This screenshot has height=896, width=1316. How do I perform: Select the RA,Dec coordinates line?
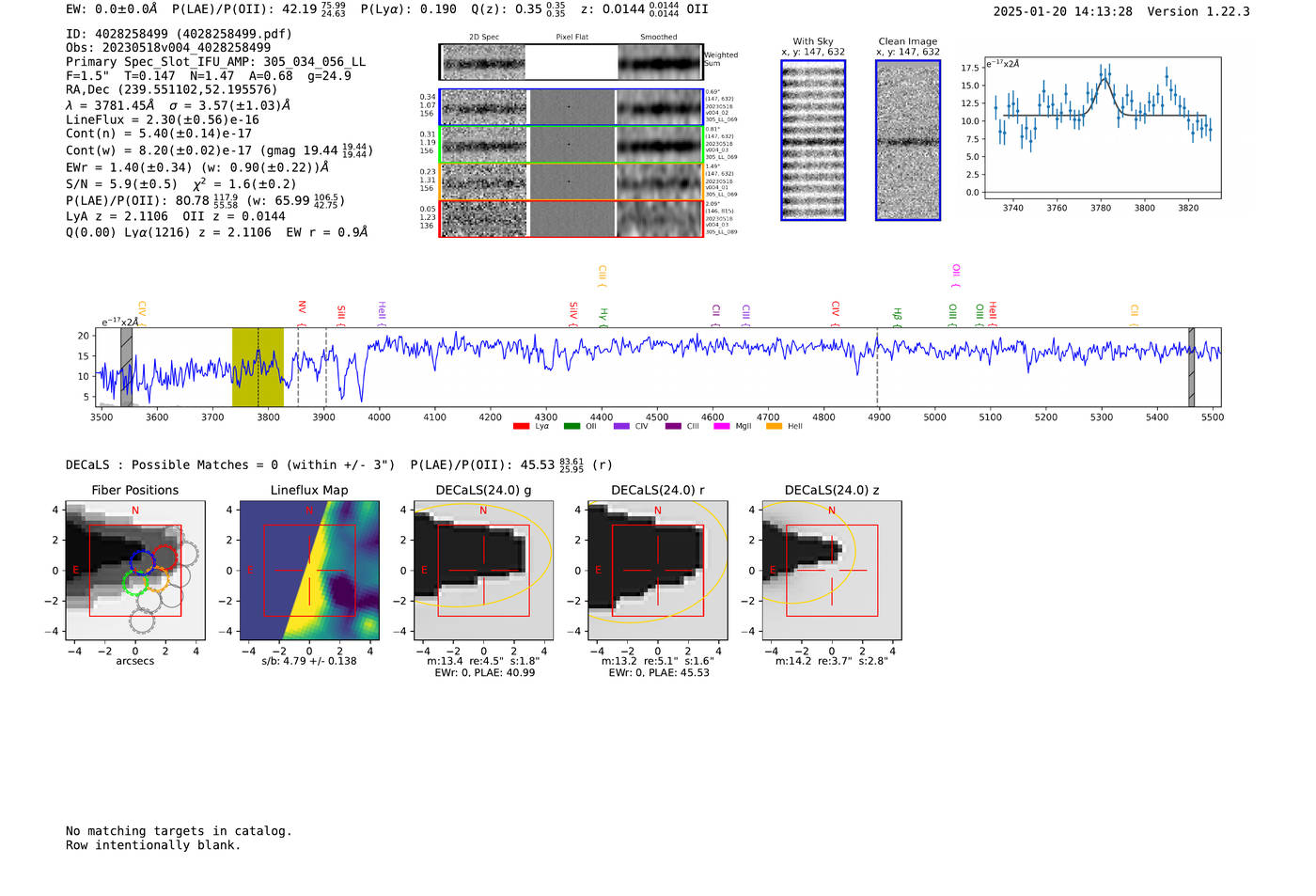tap(172, 90)
